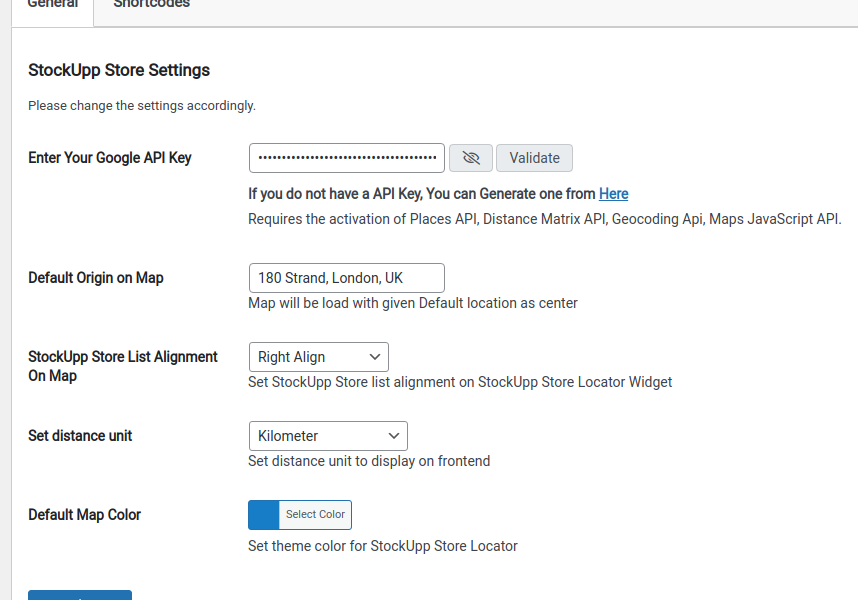Focus the Google API Key password field

tap(346, 158)
